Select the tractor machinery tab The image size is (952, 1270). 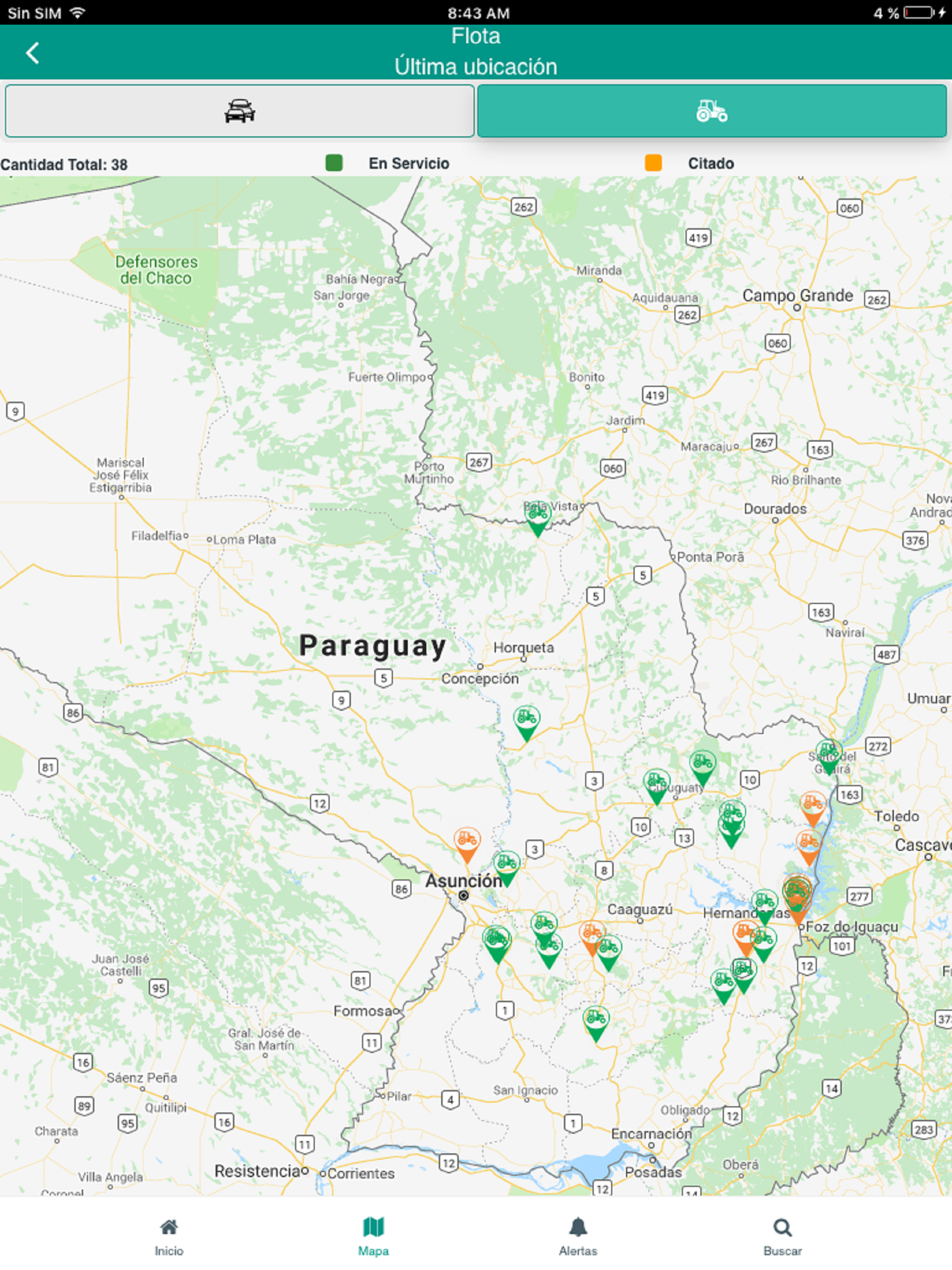tap(711, 111)
